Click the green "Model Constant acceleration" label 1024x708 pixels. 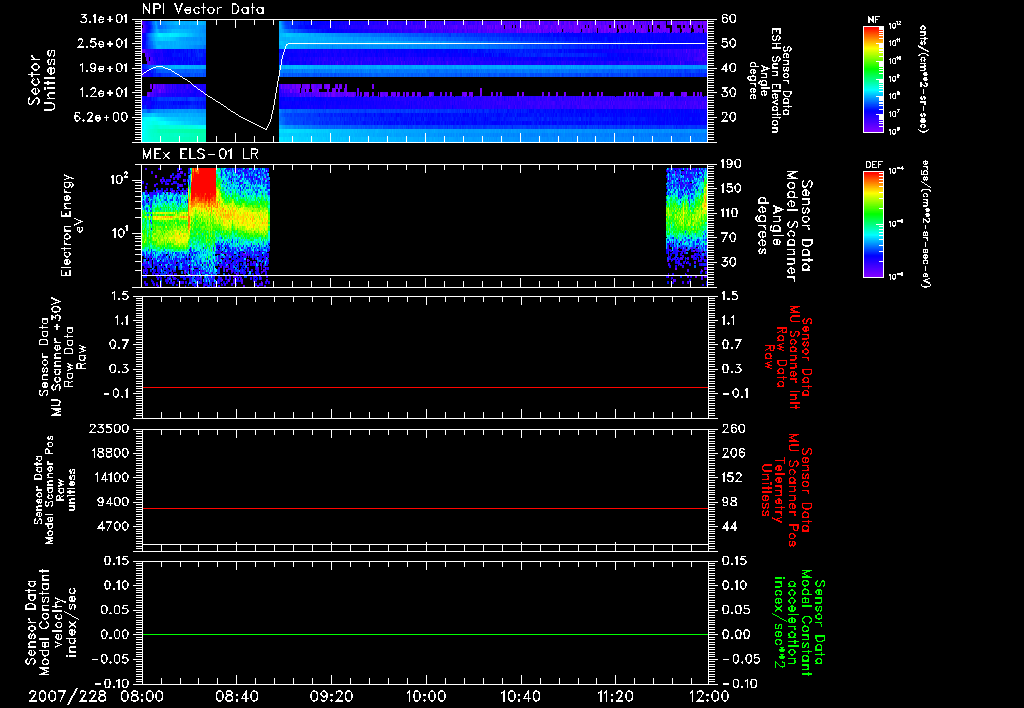pos(799,622)
